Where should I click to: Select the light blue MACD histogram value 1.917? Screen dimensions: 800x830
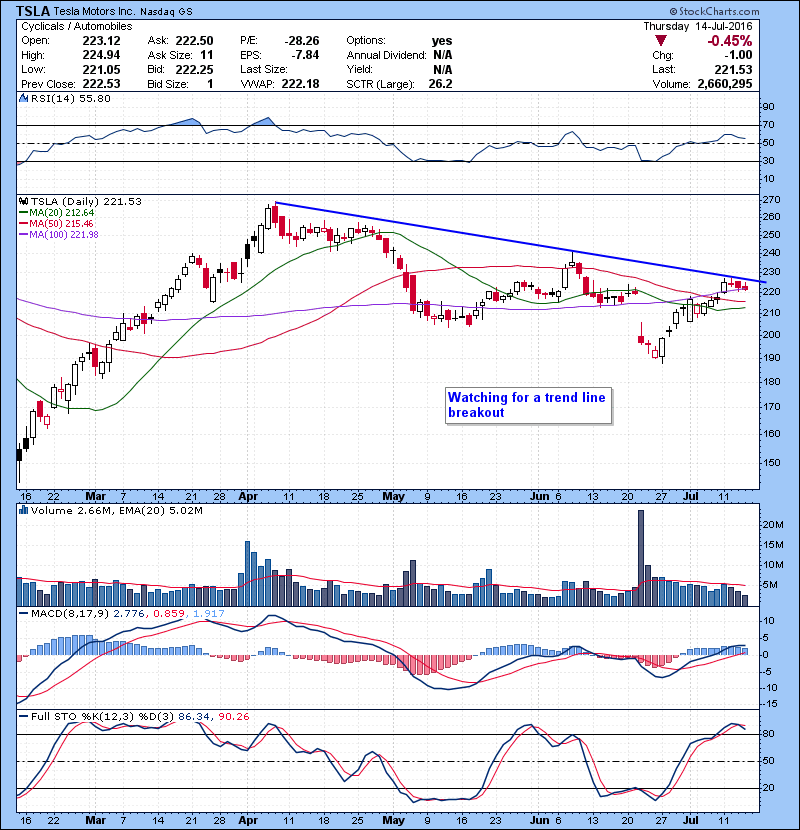pyautogui.click(x=209, y=614)
